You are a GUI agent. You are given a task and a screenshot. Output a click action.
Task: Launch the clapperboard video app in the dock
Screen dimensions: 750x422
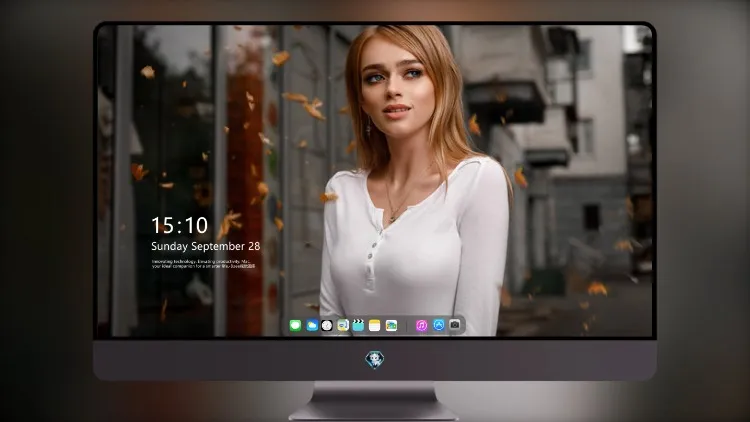pos(358,325)
